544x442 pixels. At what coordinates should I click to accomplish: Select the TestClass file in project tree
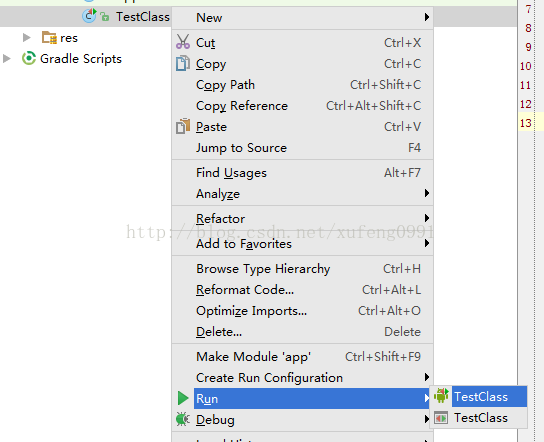coord(143,16)
